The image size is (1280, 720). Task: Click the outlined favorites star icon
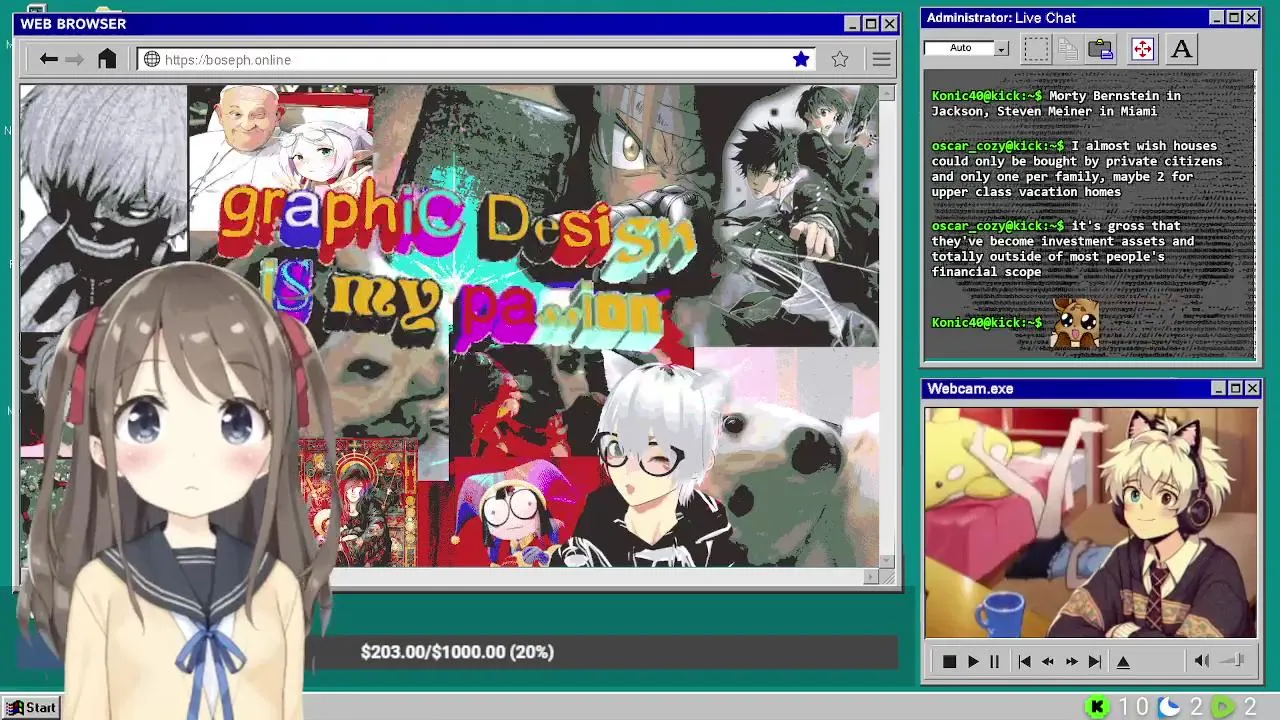click(840, 60)
